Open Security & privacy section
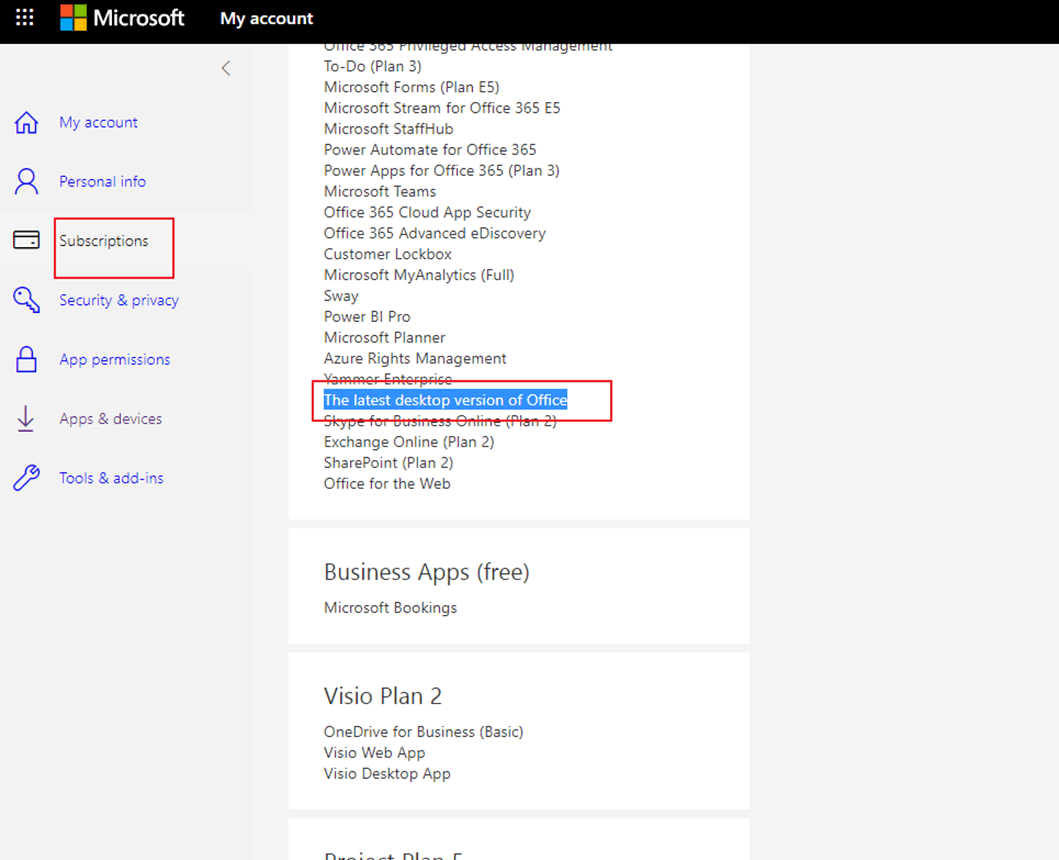1059x860 pixels. (x=119, y=300)
